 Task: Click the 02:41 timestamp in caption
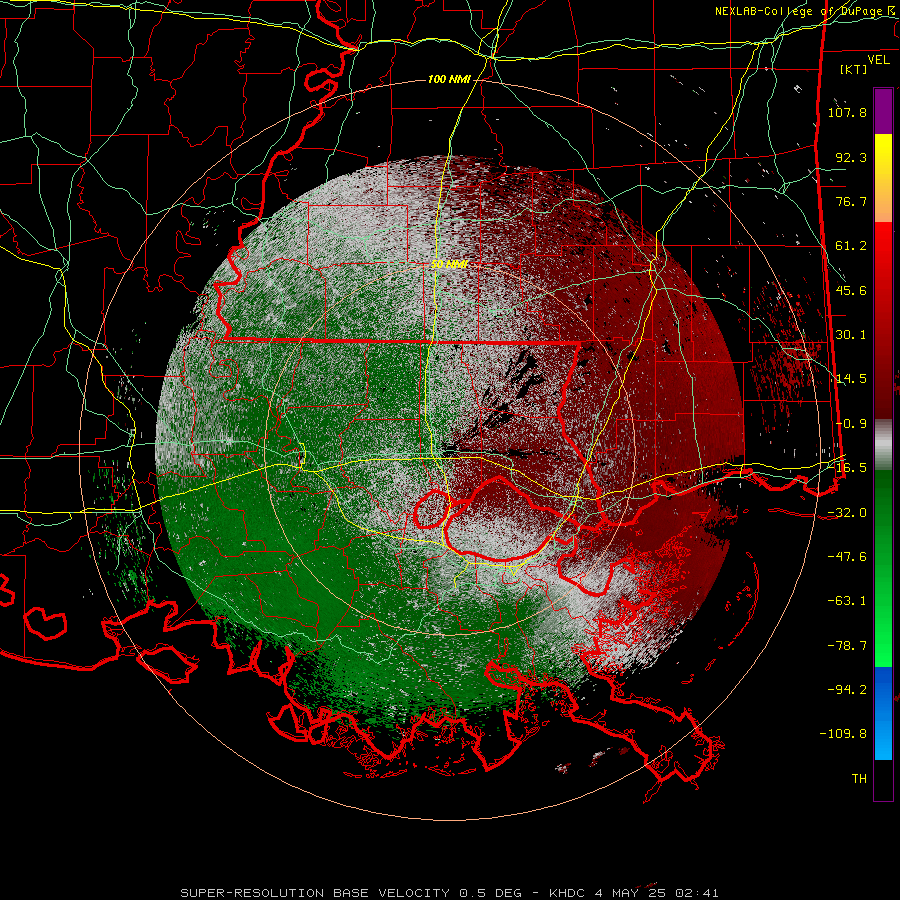pos(697,893)
